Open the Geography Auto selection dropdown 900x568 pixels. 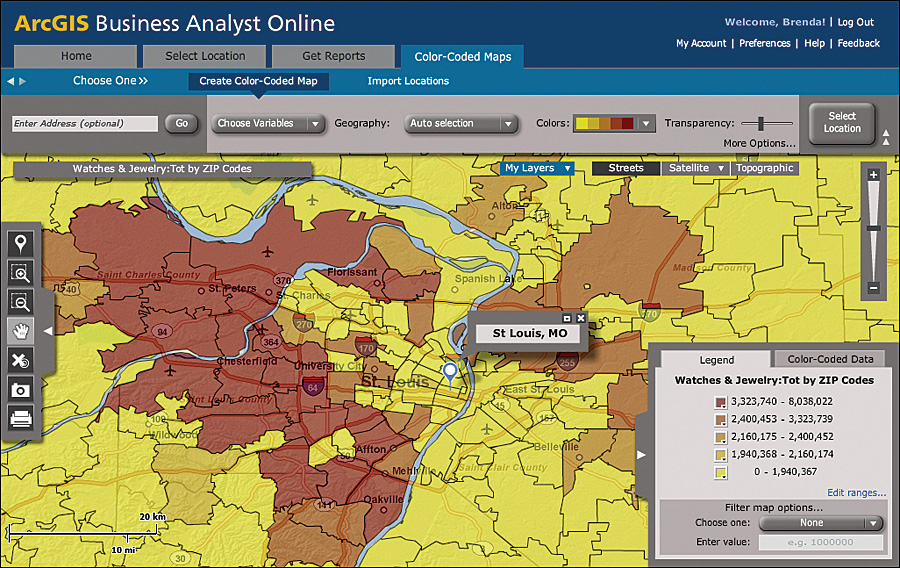coord(461,123)
